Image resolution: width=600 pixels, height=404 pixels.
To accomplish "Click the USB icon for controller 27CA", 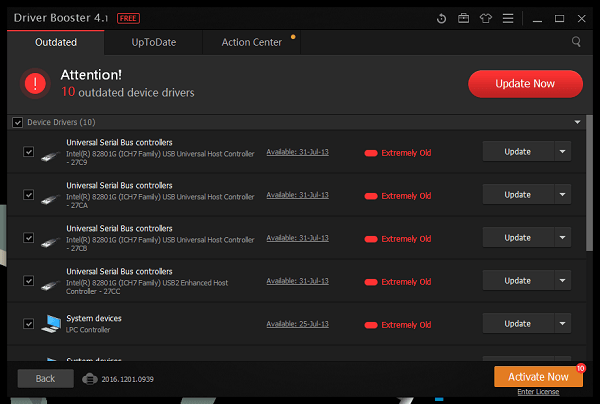I will (x=50, y=199).
